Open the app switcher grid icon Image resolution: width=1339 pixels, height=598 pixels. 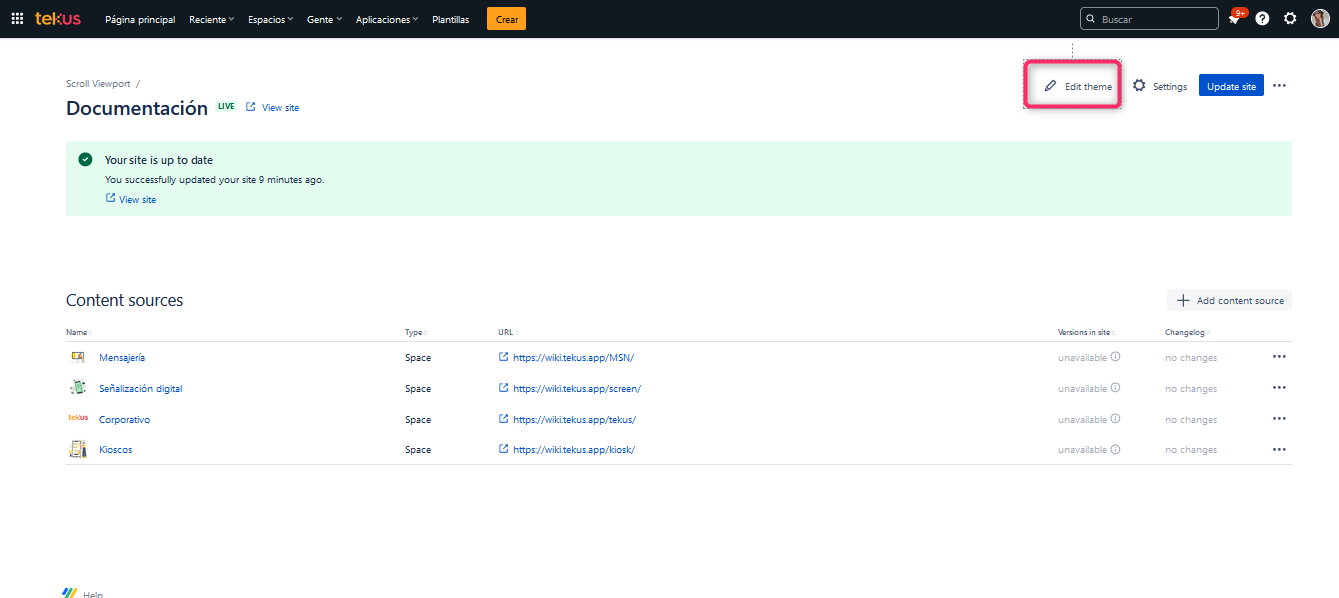pyautogui.click(x=17, y=19)
